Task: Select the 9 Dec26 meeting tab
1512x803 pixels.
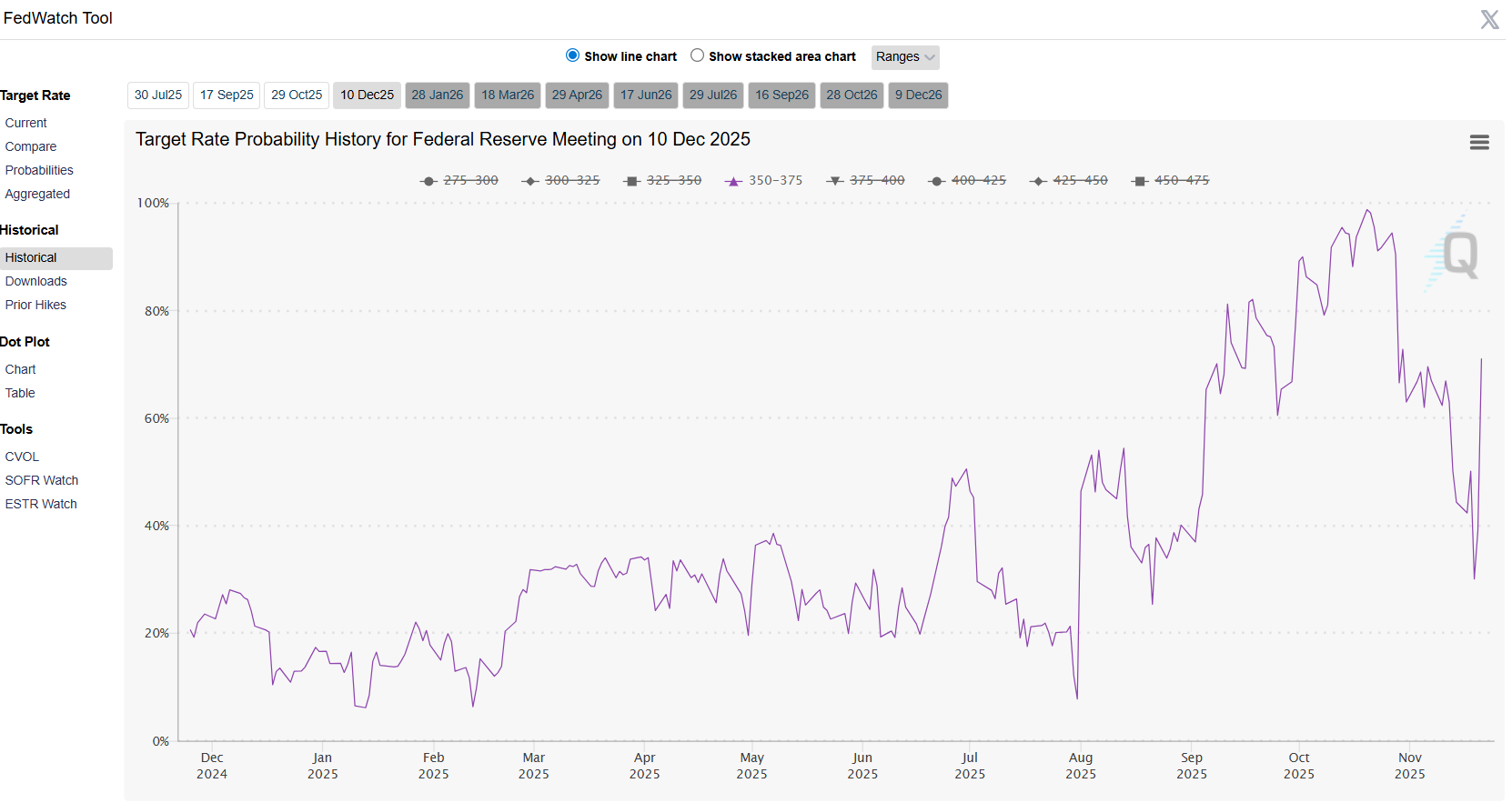Action: click(x=918, y=95)
